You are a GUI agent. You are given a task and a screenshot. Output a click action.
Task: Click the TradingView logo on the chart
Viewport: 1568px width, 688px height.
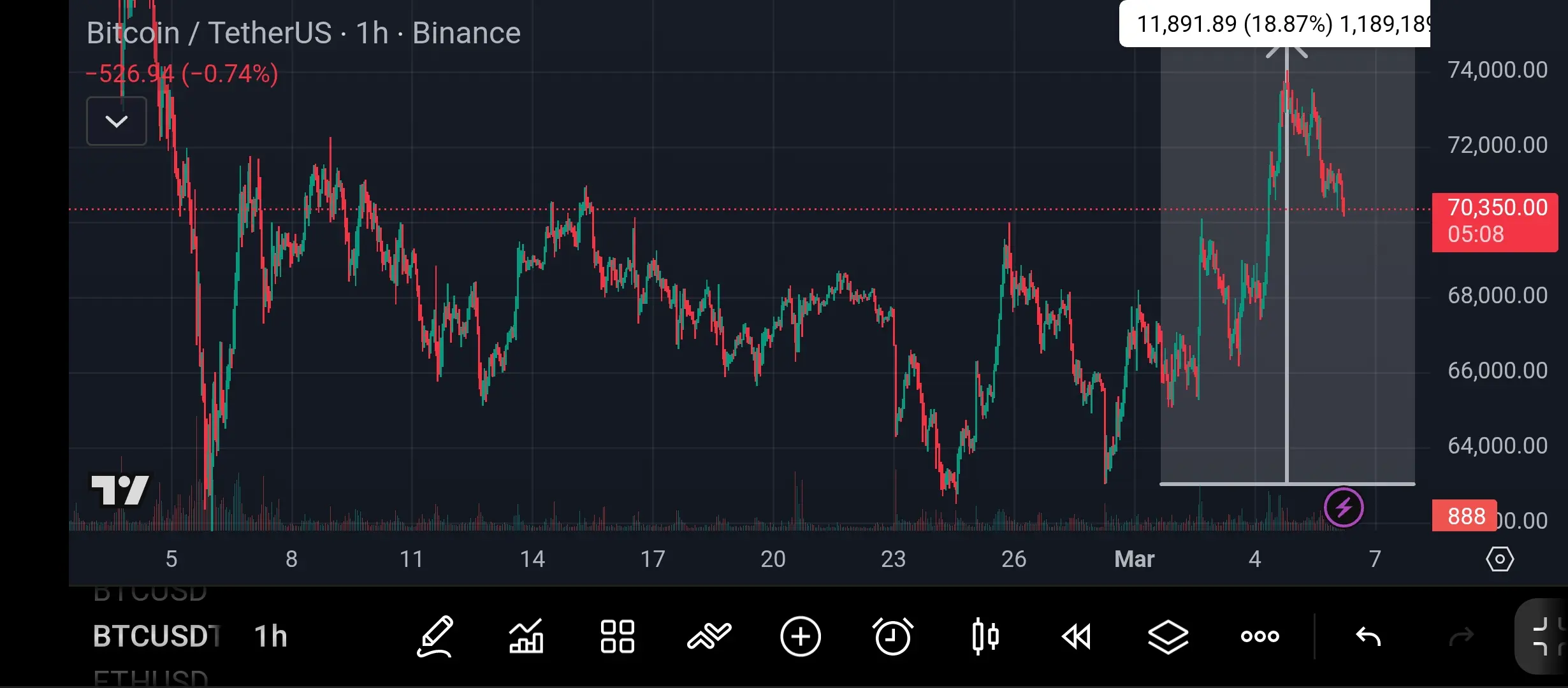[x=120, y=490]
